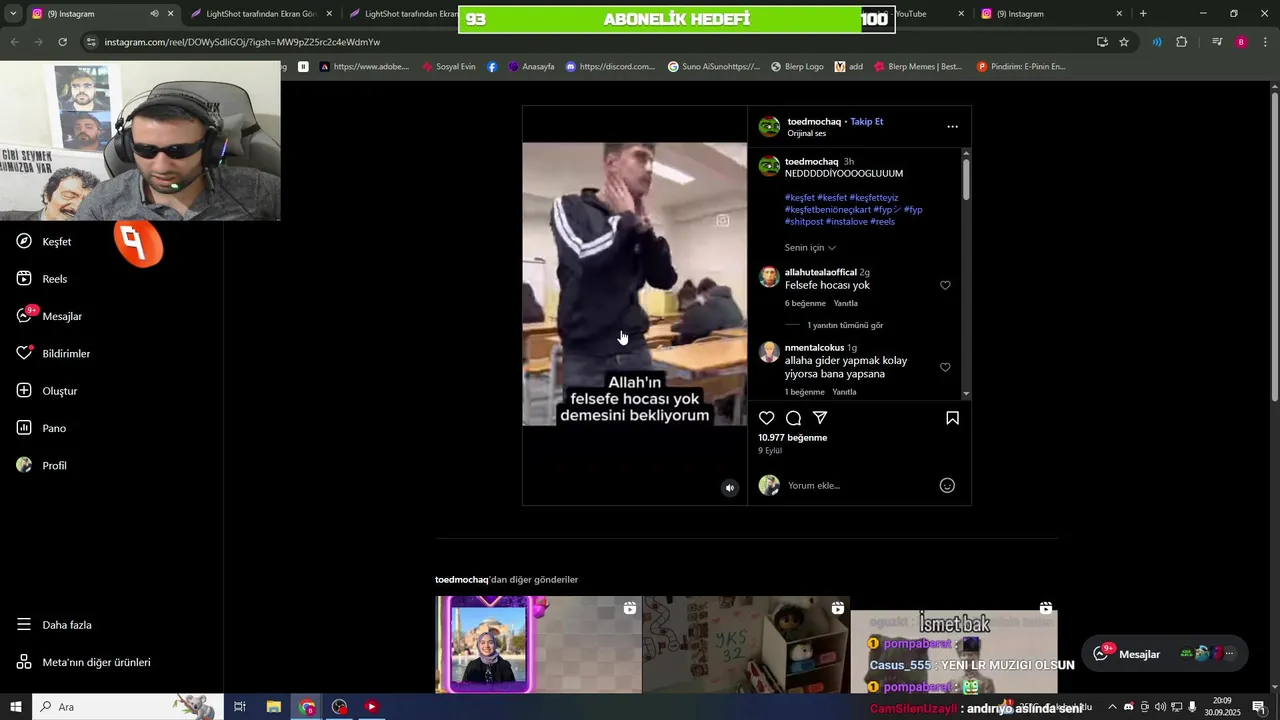Image resolution: width=1280 pixels, height=720 pixels.
Task: Install the app from address bar icon
Action: point(1102,42)
